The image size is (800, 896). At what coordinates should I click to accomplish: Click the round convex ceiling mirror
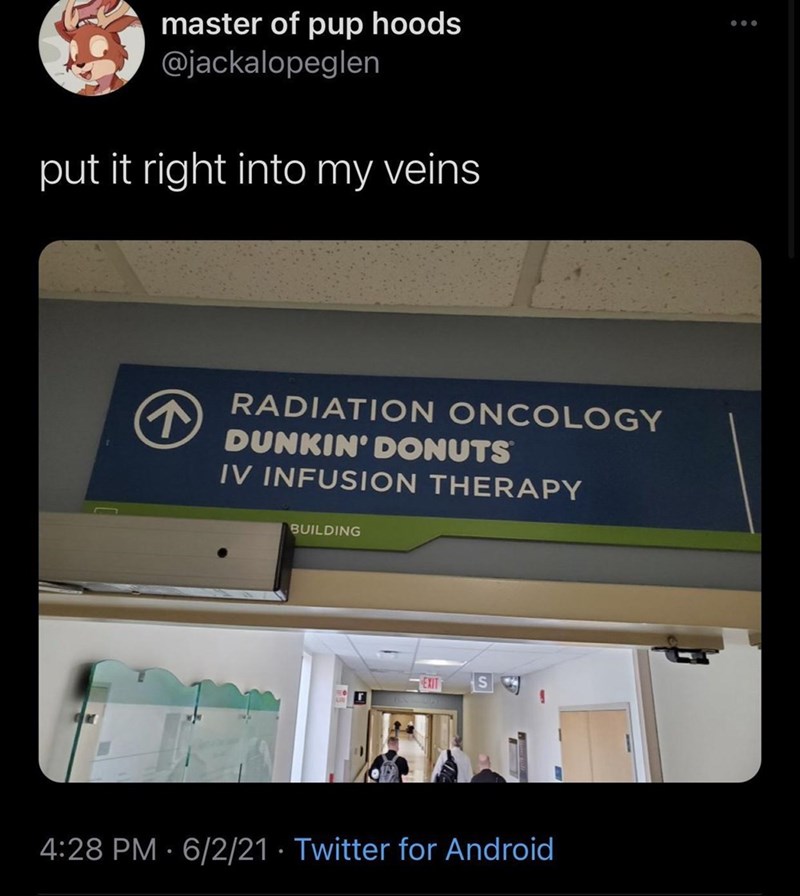[510, 684]
